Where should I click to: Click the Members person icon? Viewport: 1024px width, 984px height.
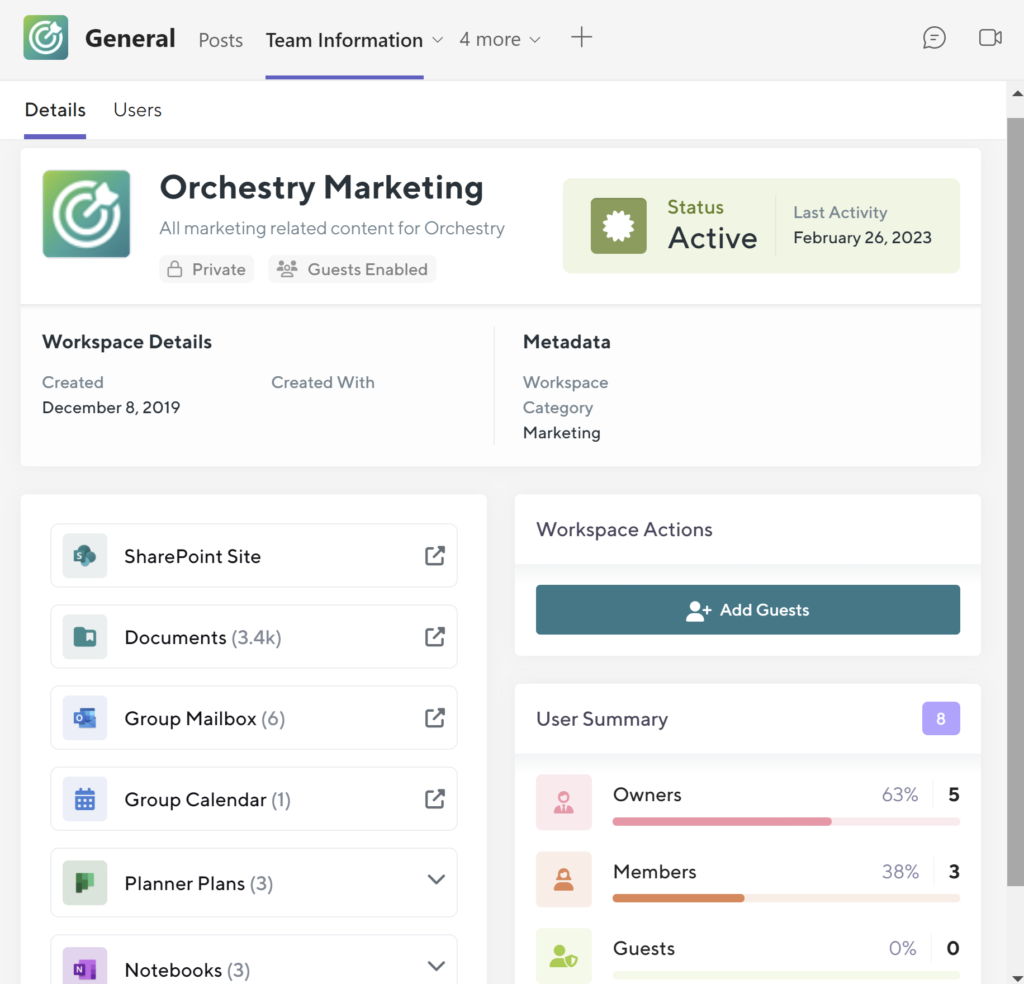[564, 879]
